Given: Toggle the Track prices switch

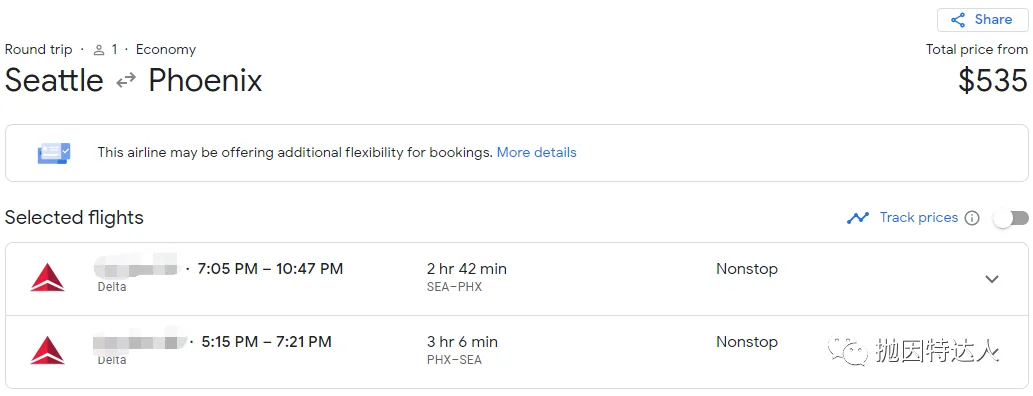Looking at the screenshot, I should coord(1011,218).
